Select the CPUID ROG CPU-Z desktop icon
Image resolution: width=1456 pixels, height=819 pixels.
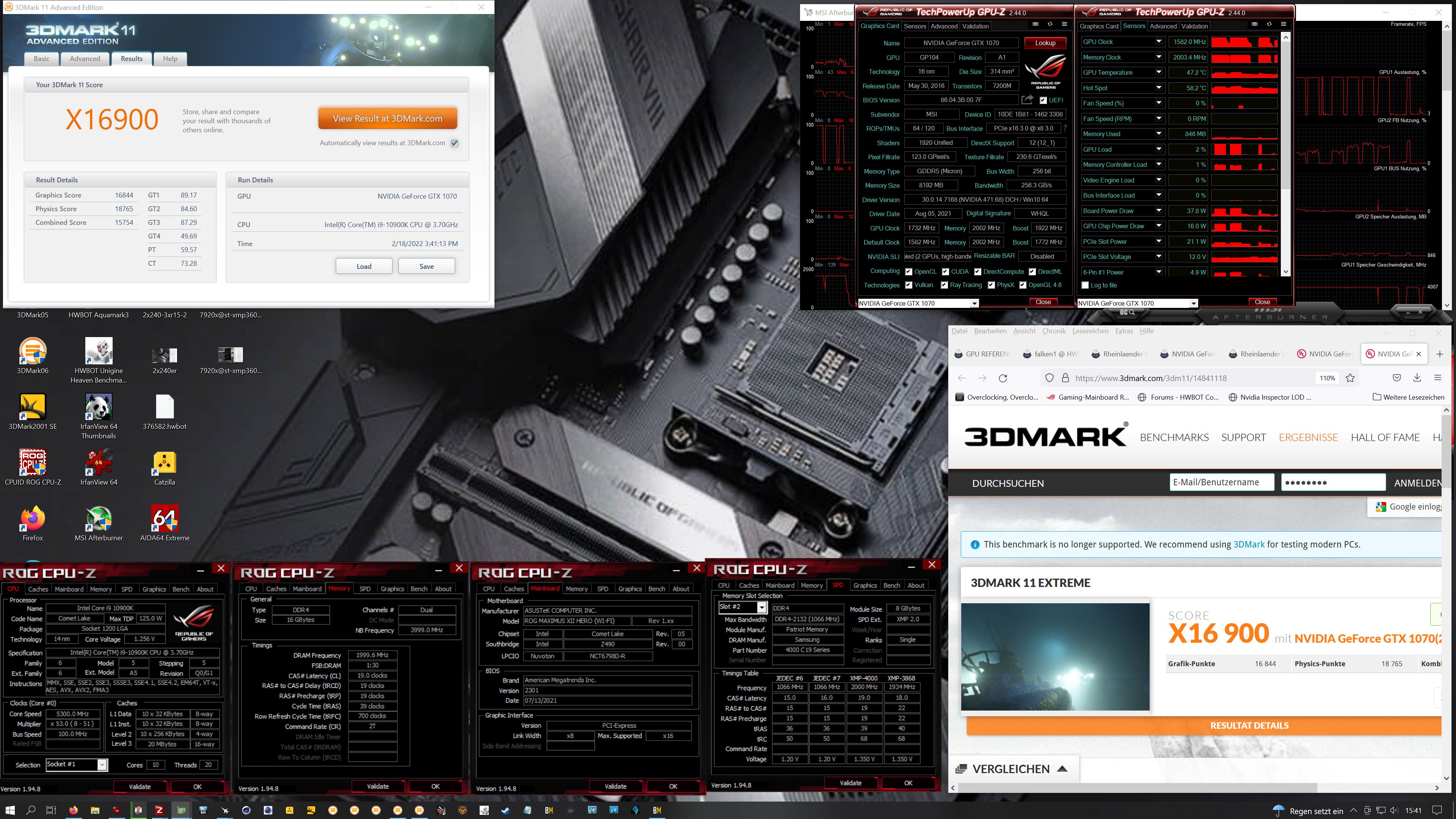(33, 468)
